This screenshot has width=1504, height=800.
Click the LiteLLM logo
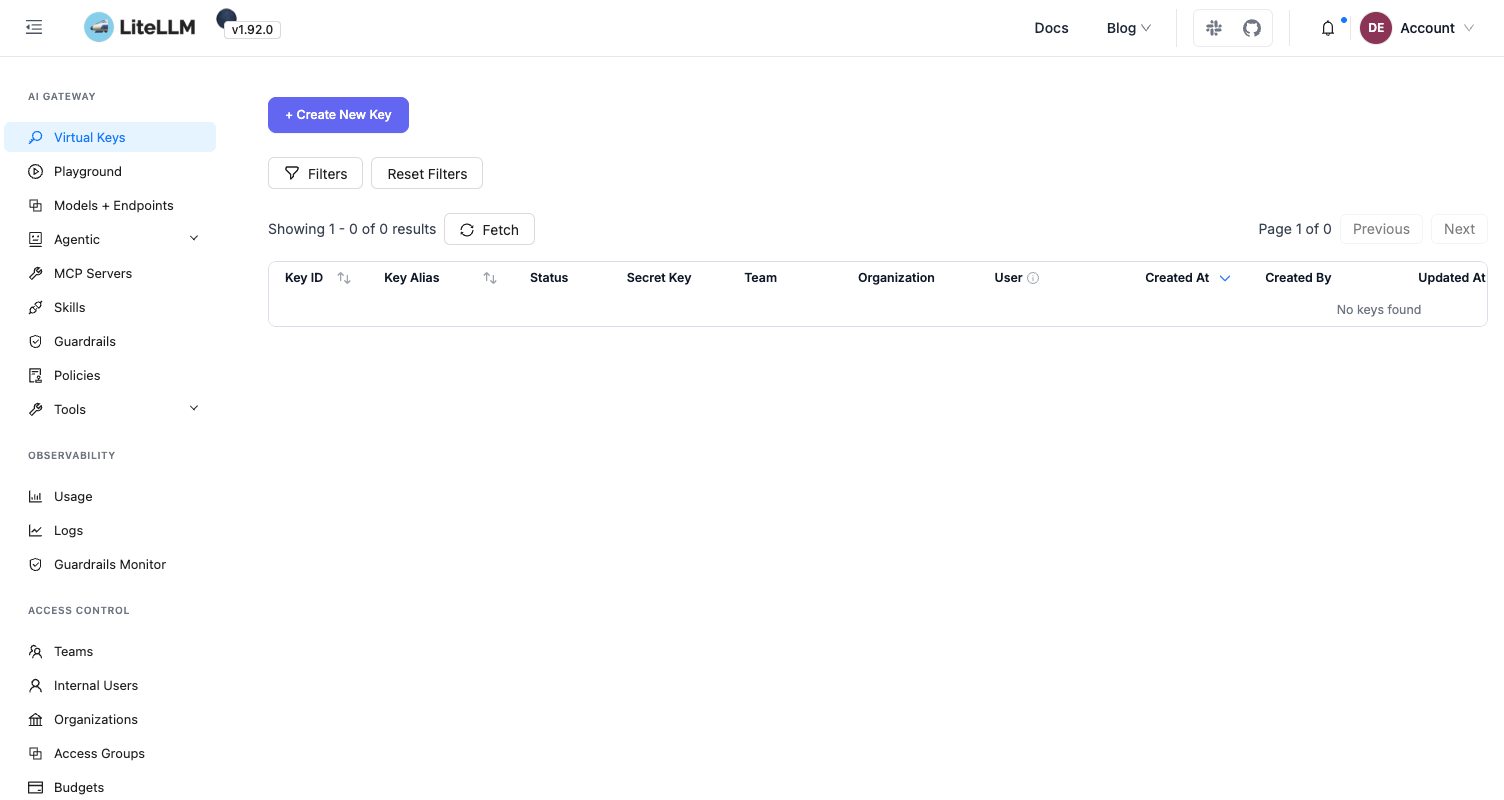(140, 28)
